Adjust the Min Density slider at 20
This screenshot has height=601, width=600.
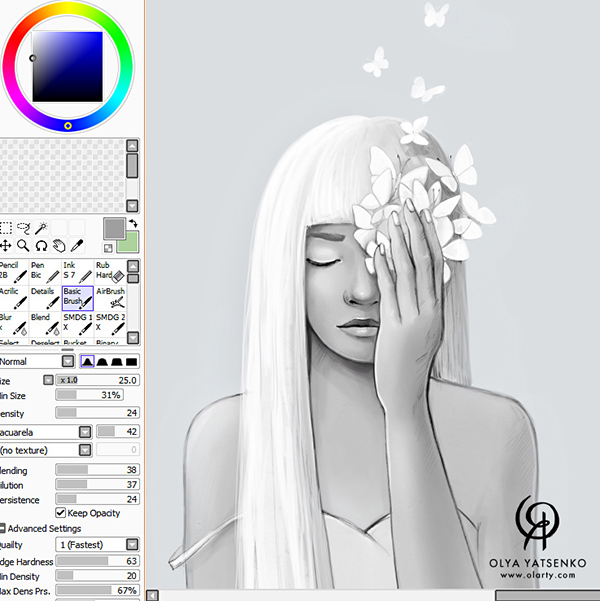coord(97,576)
